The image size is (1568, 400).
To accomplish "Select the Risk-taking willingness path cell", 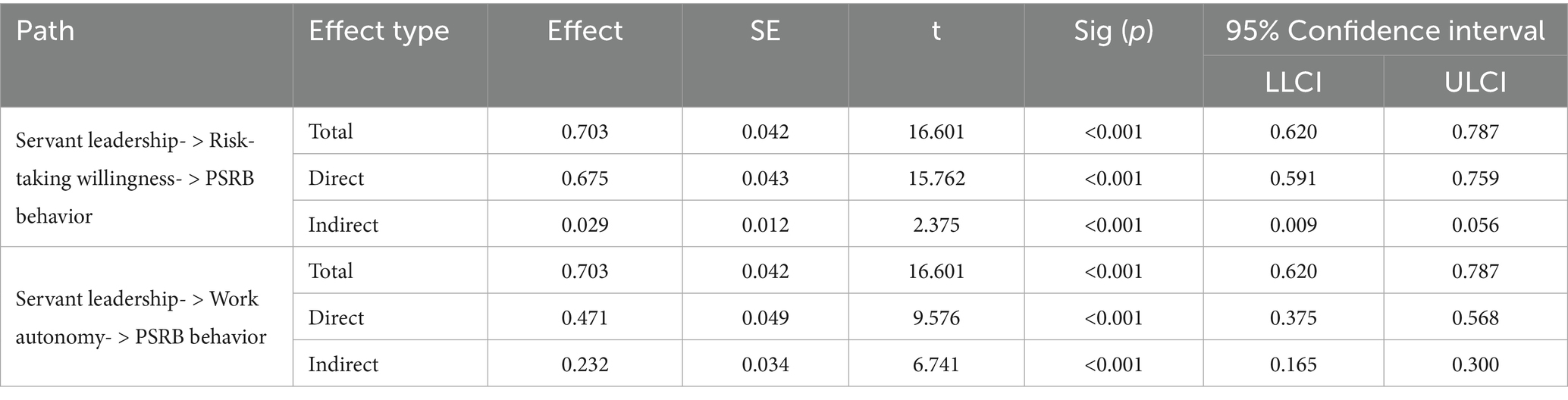I will click(x=136, y=178).
